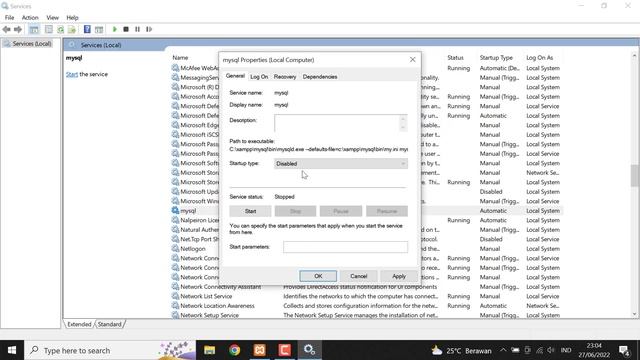
Task: Open the File menu
Action: pos(9,18)
